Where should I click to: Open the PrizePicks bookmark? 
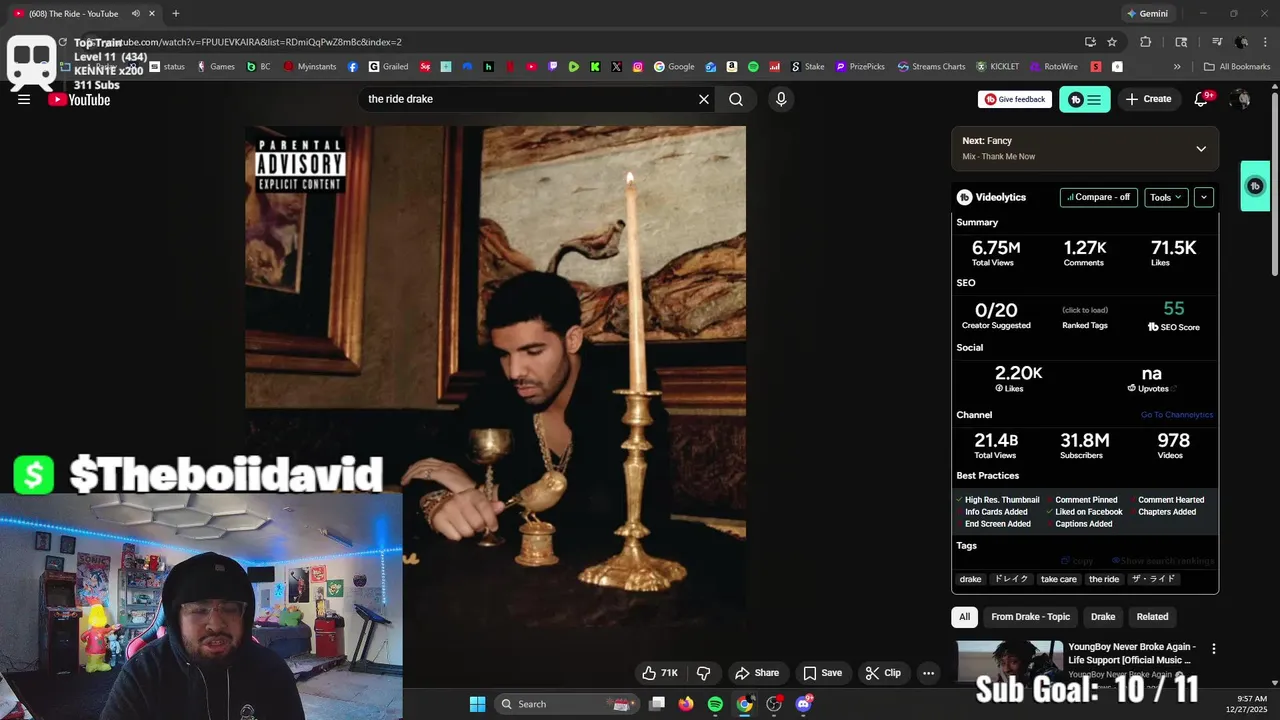click(x=860, y=67)
